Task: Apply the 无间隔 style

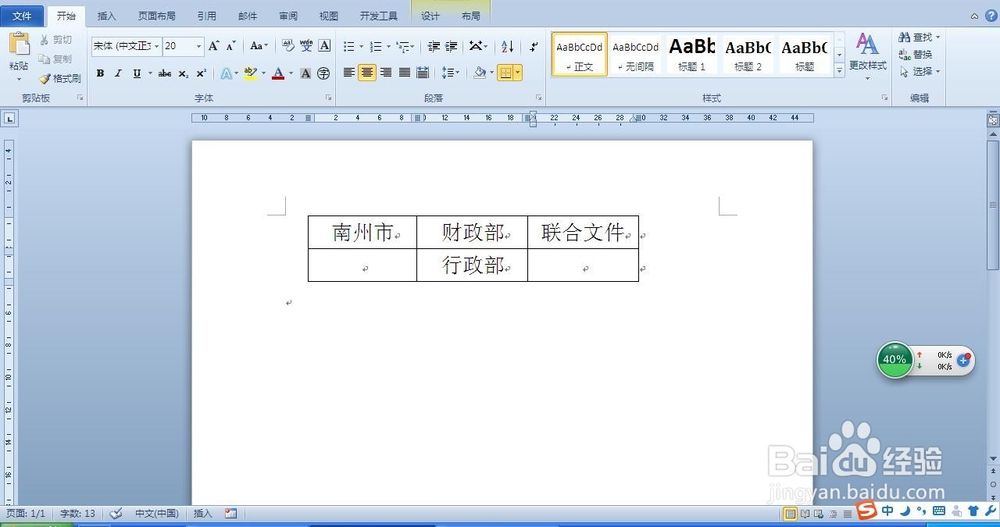Action: click(x=635, y=54)
